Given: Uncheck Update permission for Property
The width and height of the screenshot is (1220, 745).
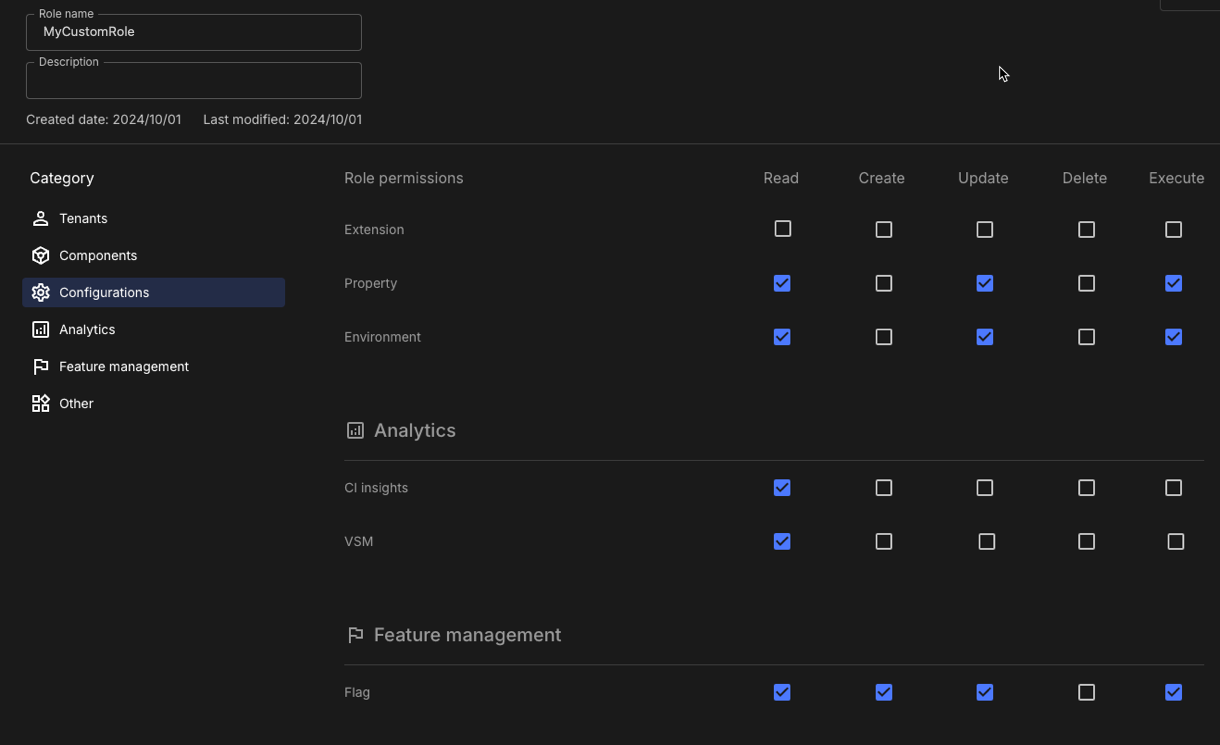Looking at the screenshot, I should pyautogui.click(x=984, y=283).
